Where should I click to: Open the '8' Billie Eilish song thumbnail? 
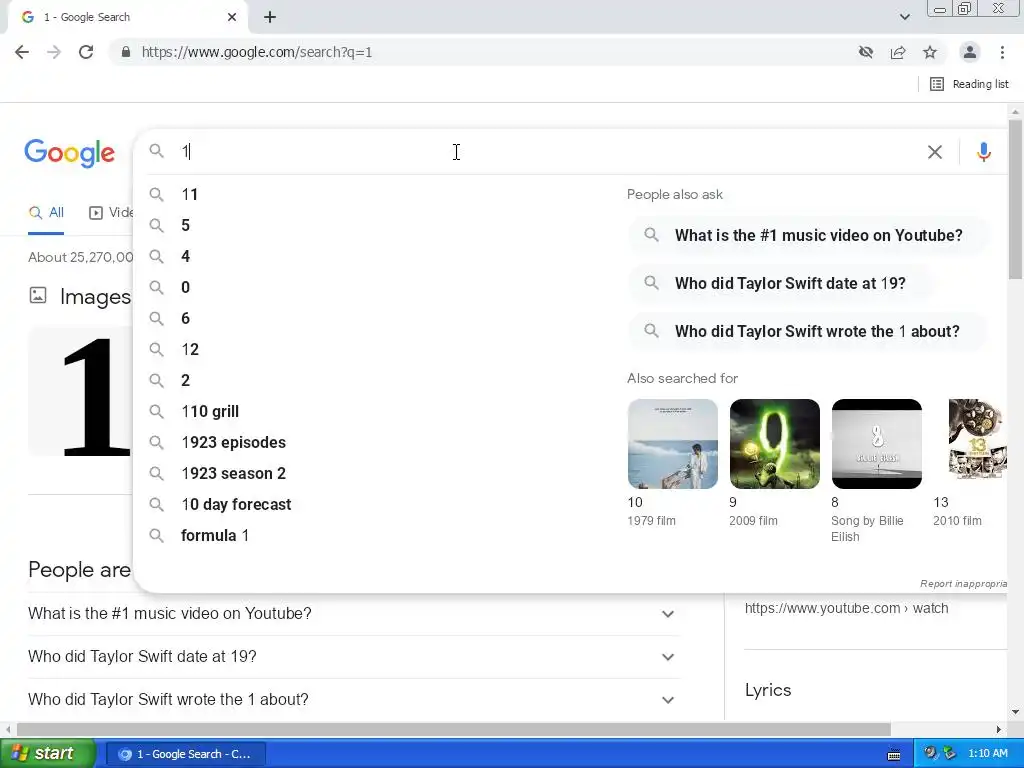(x=876, y=444)
